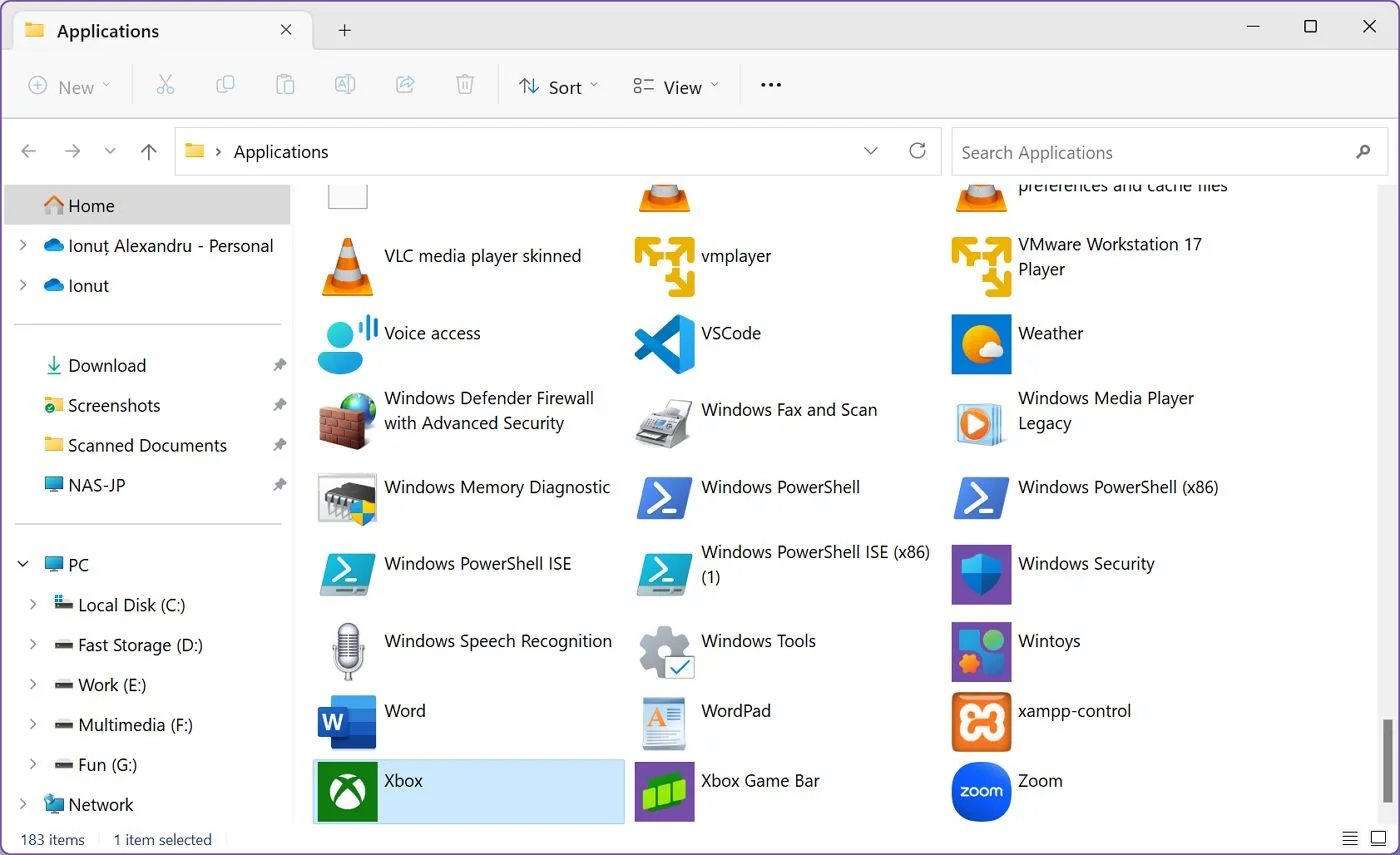Close the Applications tab
This screenshot has height=855, width=1400.
point(286,30)
